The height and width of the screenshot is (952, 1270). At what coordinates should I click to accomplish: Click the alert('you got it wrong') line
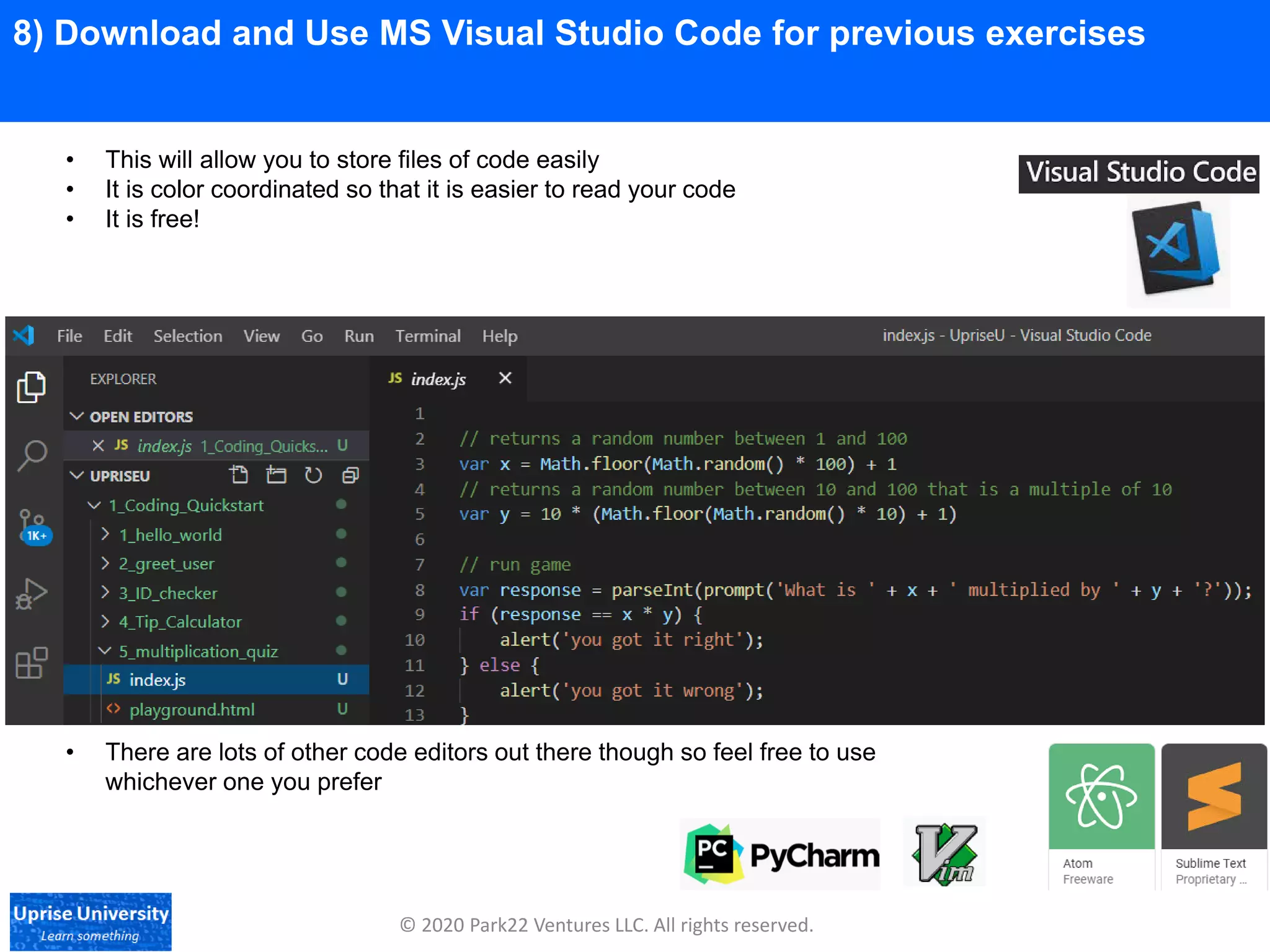click(631, 690)
